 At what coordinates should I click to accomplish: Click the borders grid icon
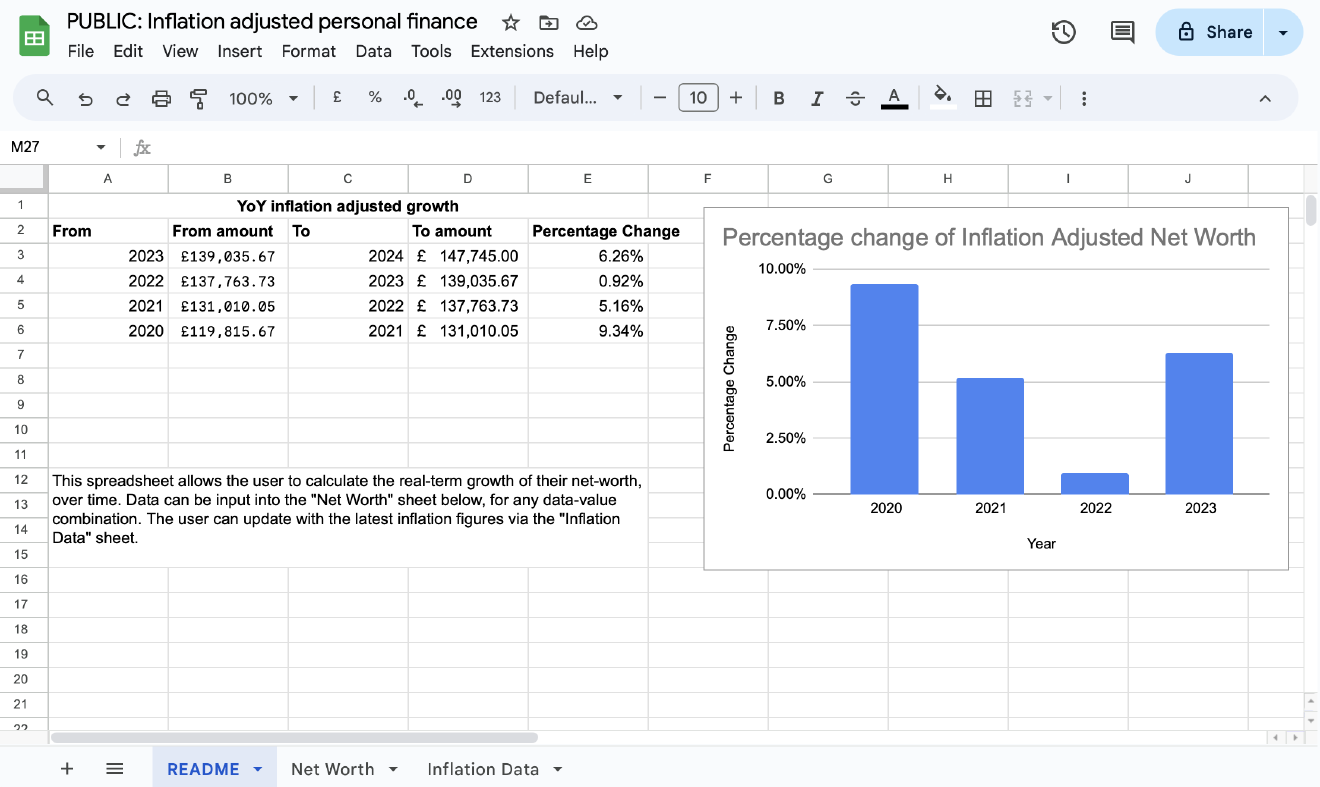tap(983, 98)
